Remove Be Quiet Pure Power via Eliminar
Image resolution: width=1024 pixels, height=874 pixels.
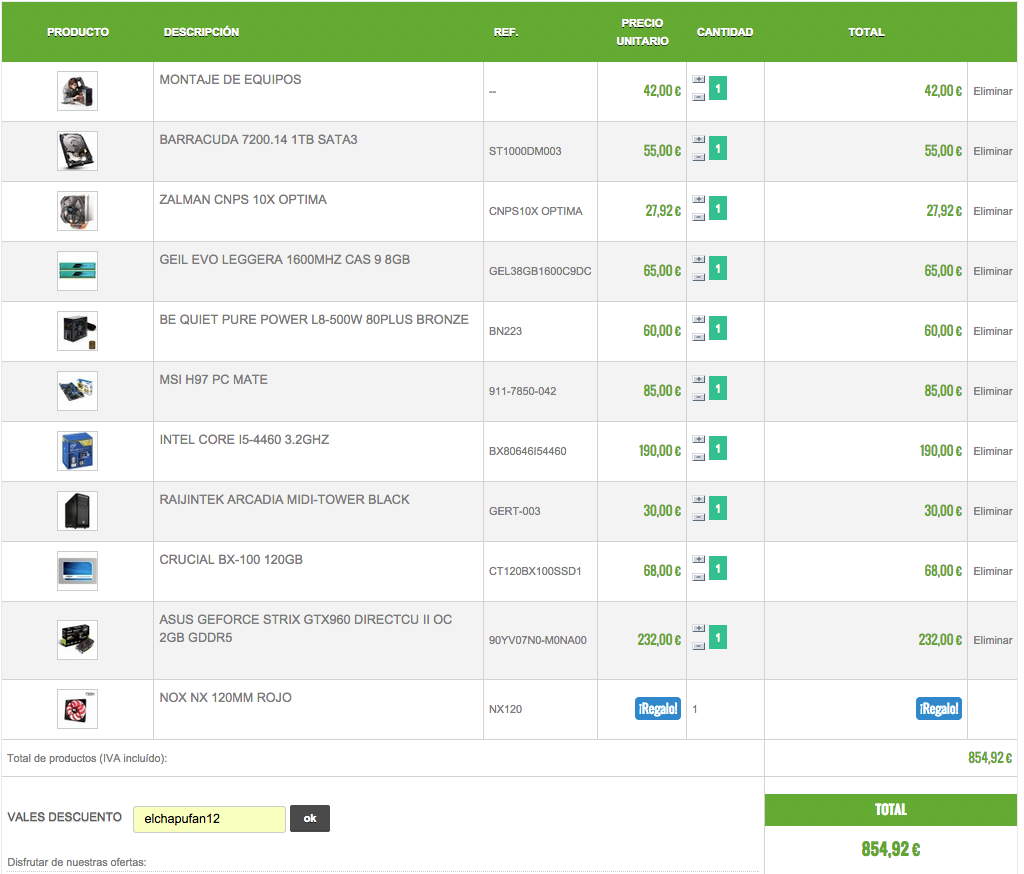coord(992,332)
